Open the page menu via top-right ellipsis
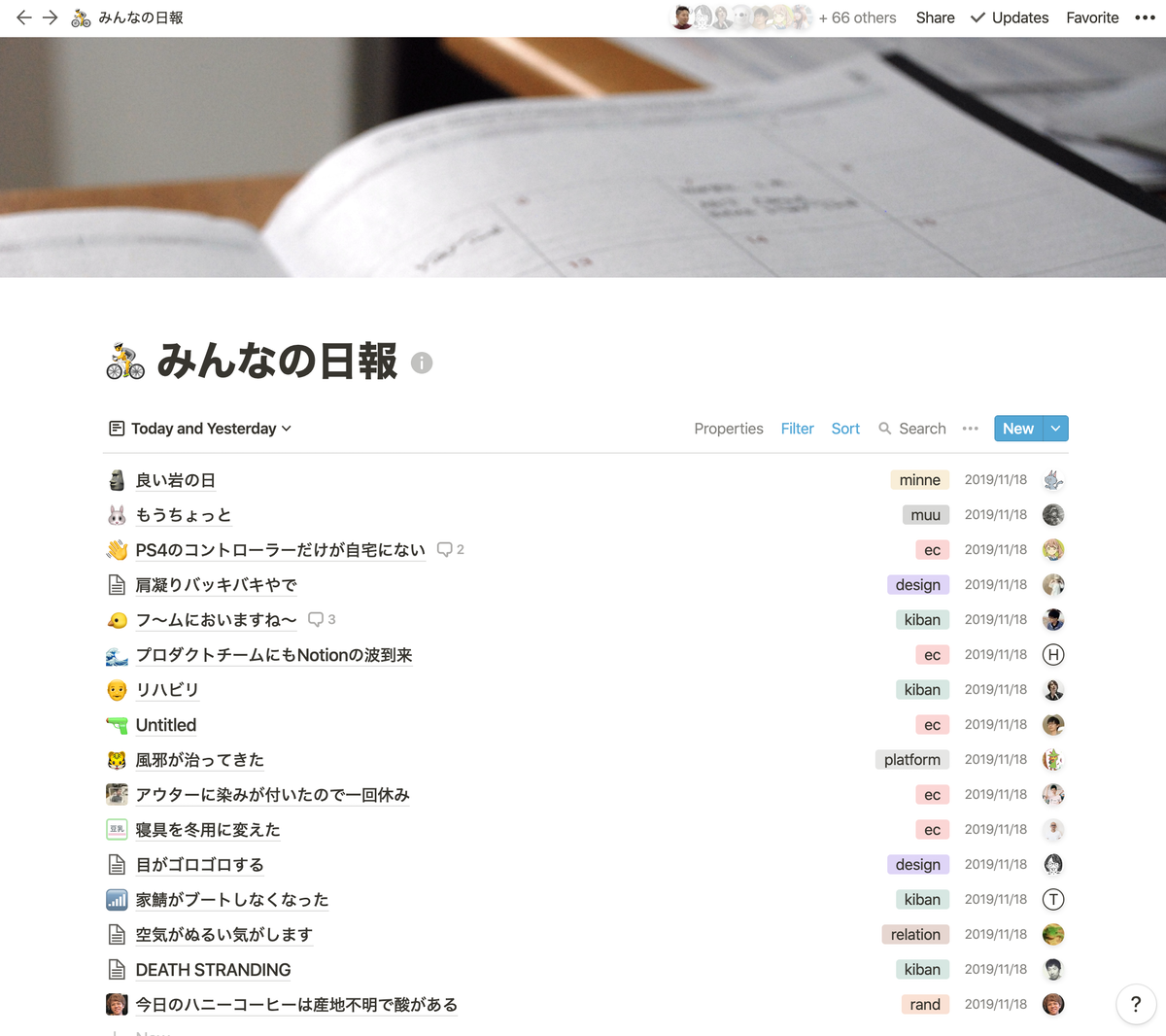Screen dimensions: 1166x1036 pos(1142,17)
